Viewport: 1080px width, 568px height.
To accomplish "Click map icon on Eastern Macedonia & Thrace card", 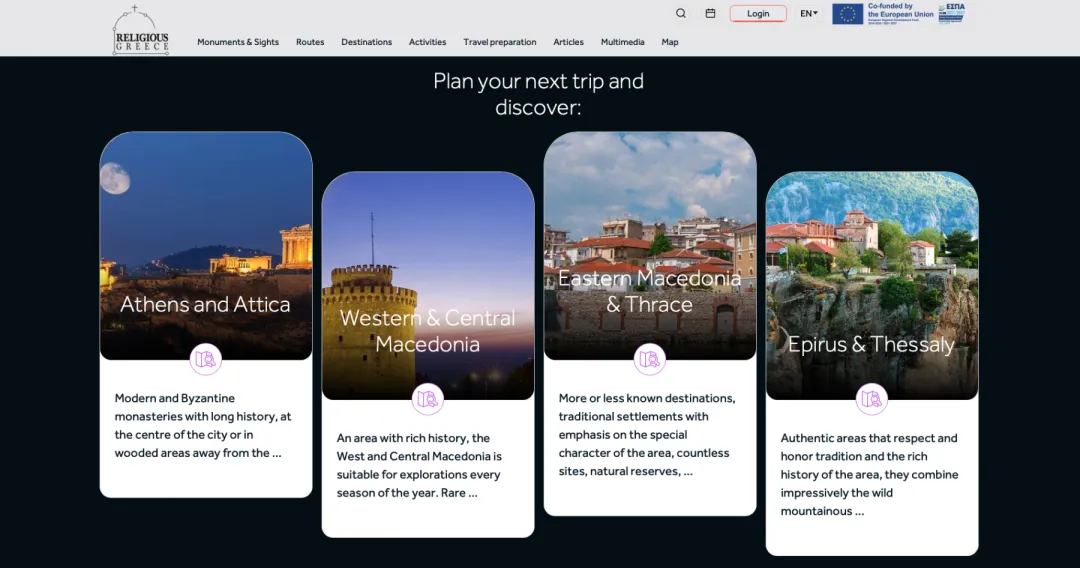I will 650,359.
